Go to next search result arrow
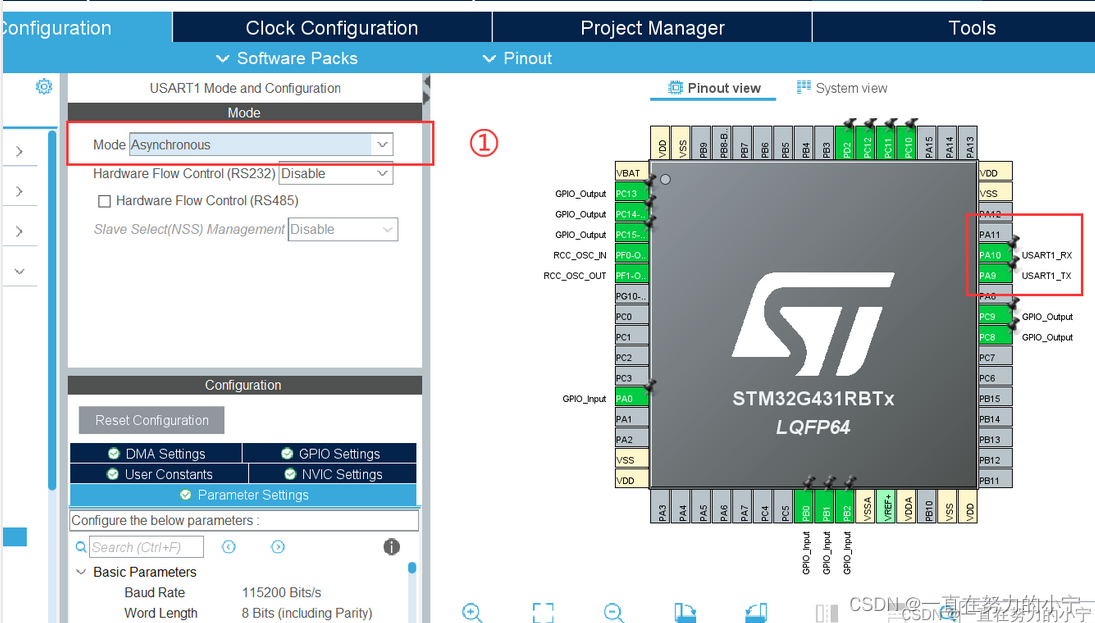 [x=278, y=547]
